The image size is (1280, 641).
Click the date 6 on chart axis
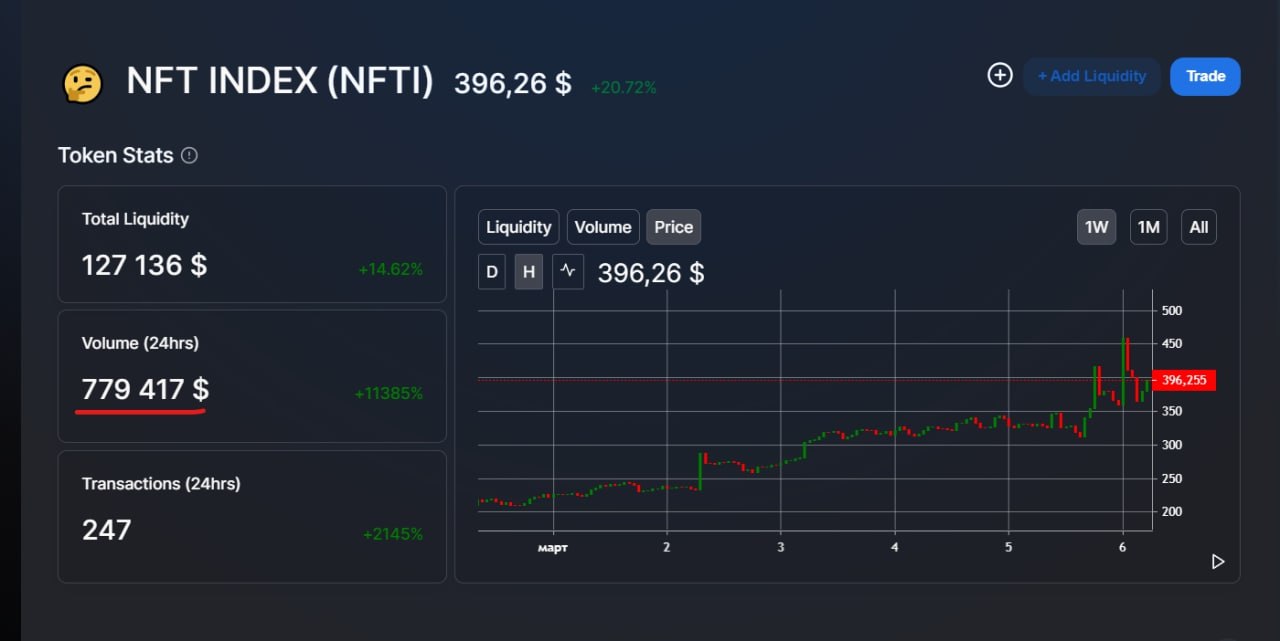(x=1123, y=547)
